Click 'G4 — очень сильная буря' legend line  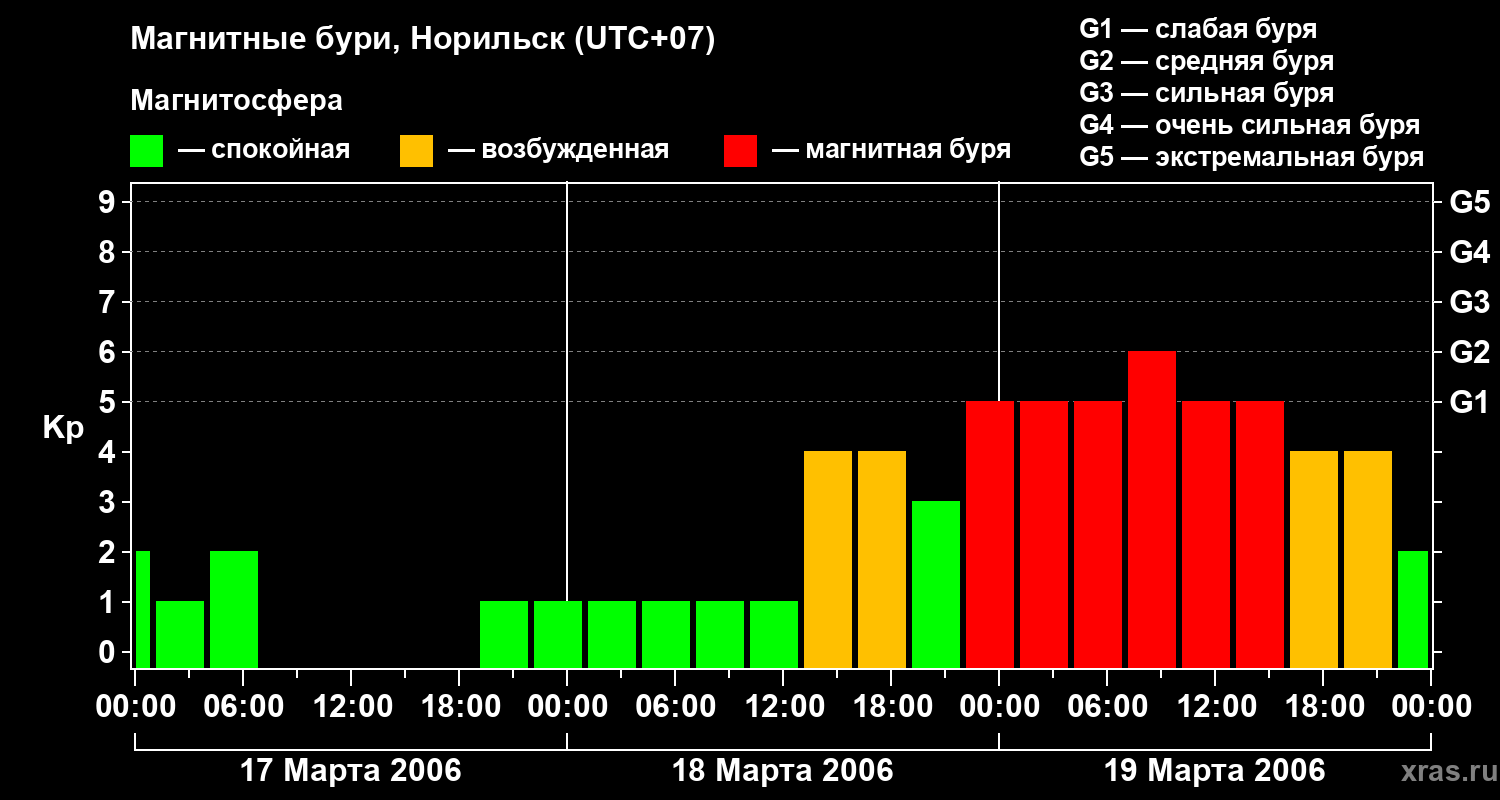pos(1250,125)
